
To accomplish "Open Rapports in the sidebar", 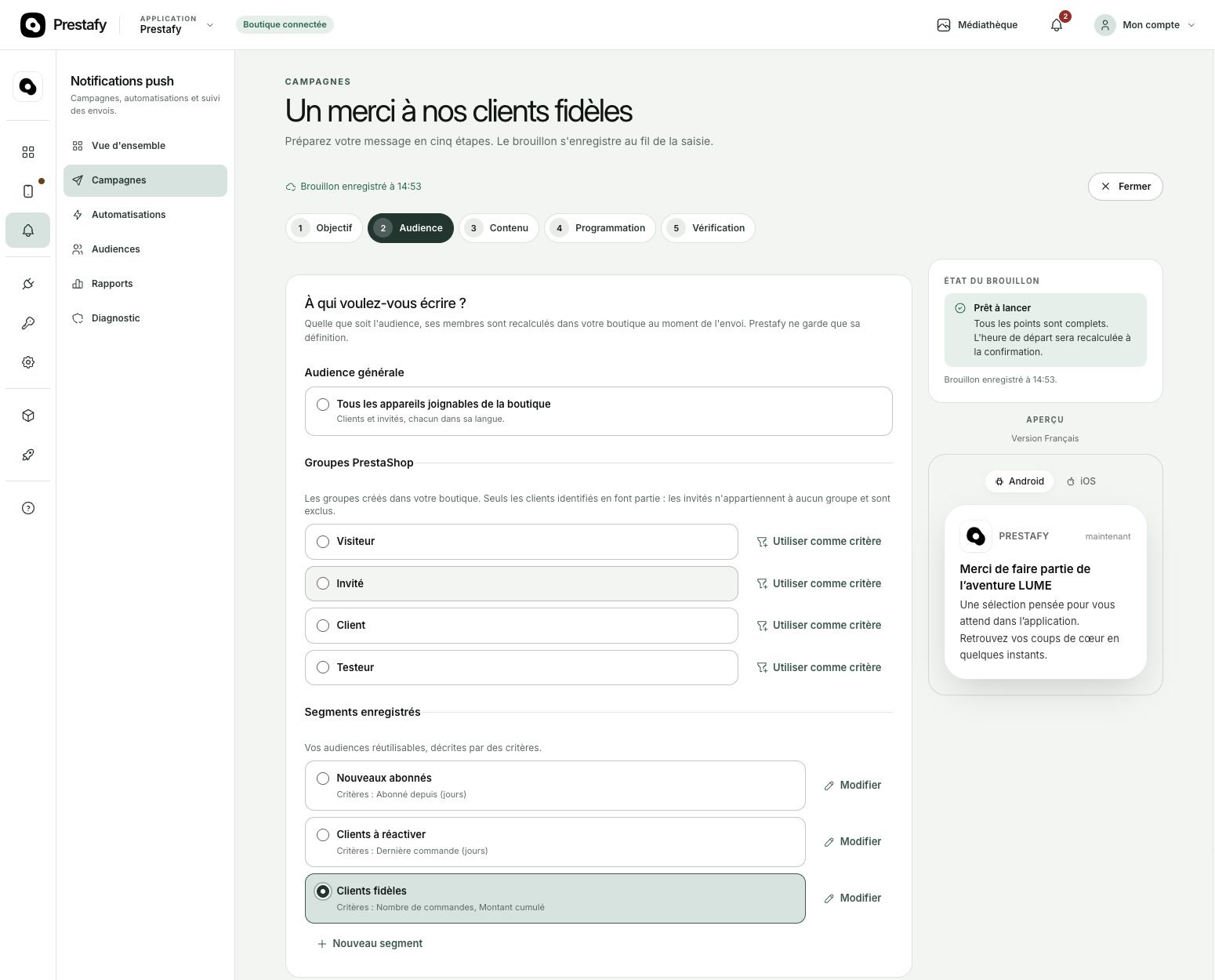I will (x=145, y=284).
